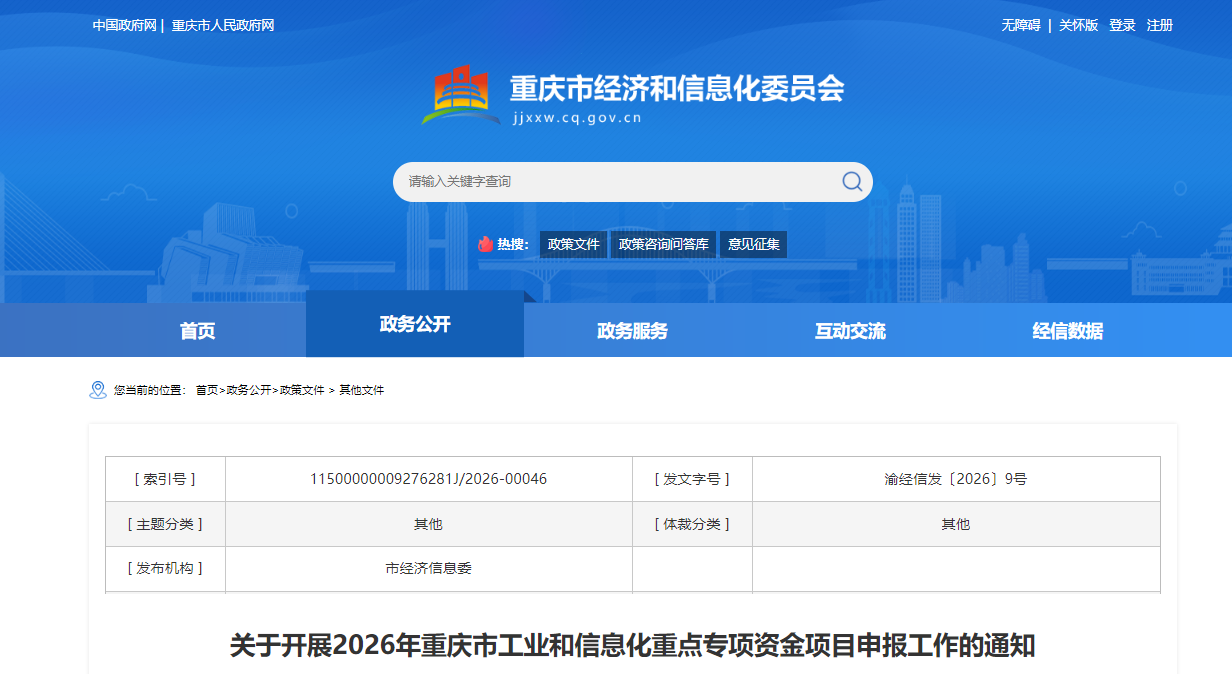1232x674 pixels.
Task: Go to the 互动交流 section
Action: (x=850, y=331)
